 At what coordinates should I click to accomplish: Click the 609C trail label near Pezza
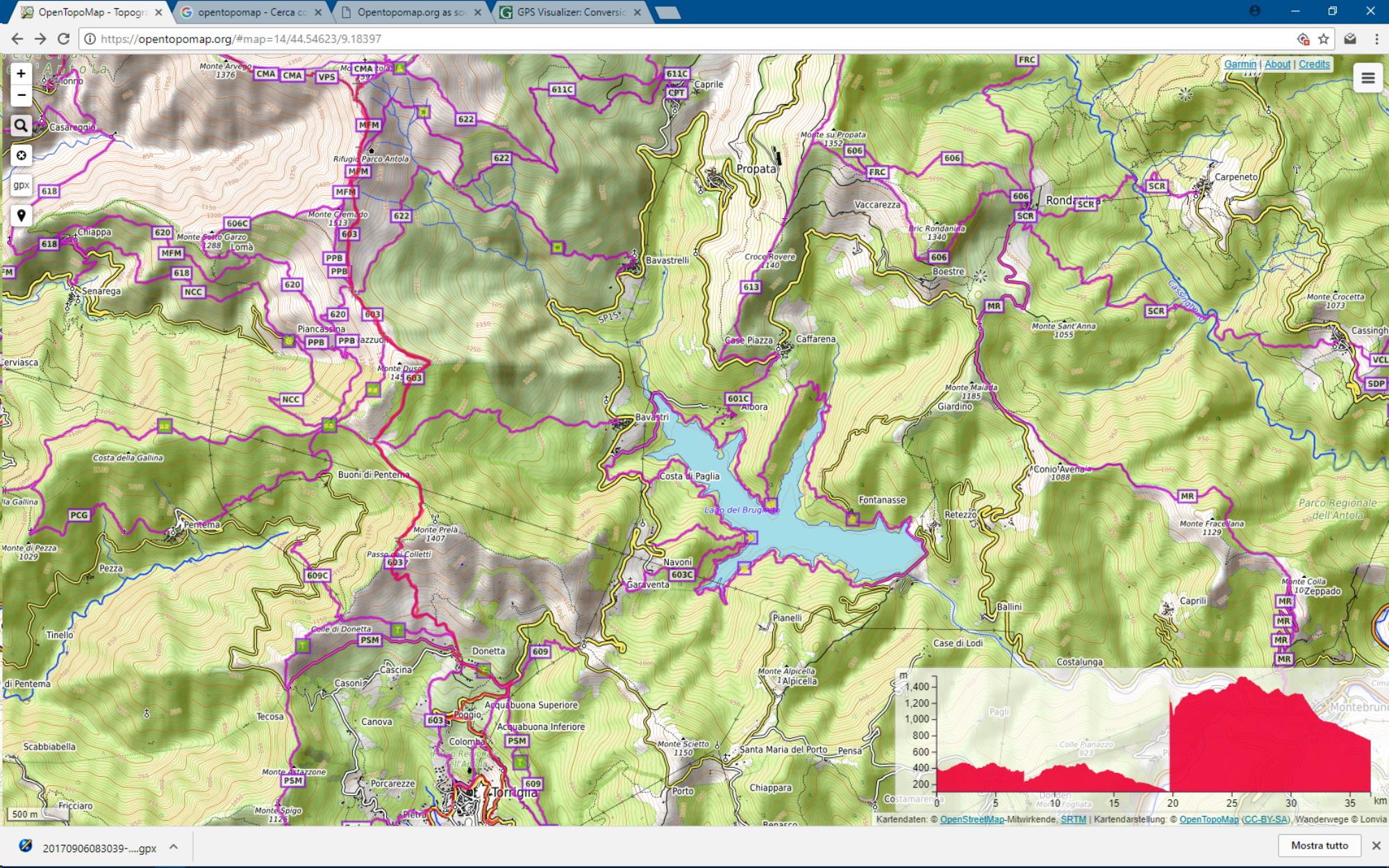[x=317, y=576]
